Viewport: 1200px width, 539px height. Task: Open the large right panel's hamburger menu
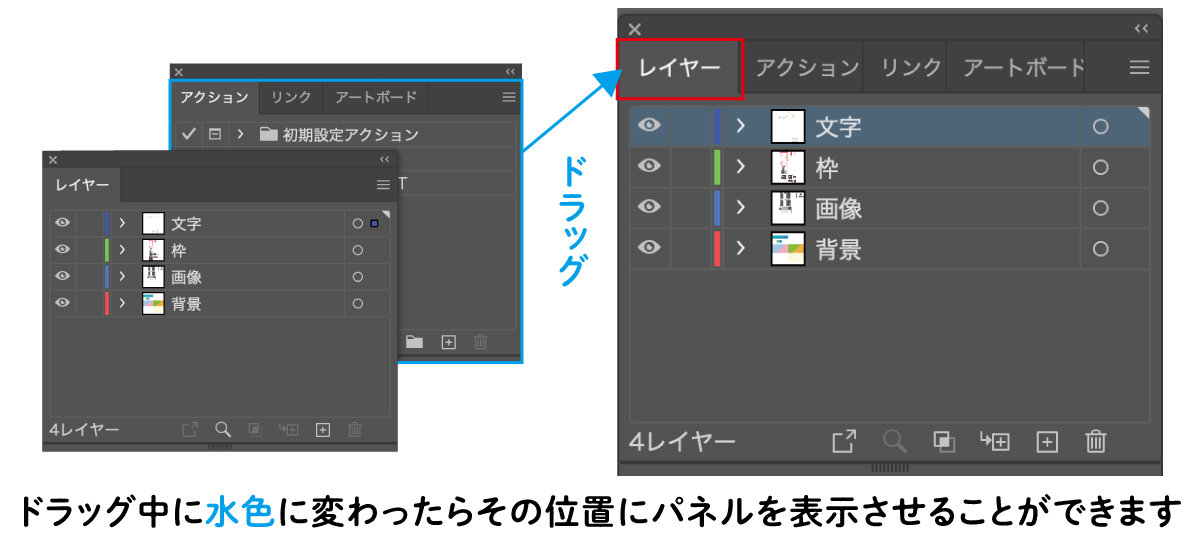tap(1139, 68)
